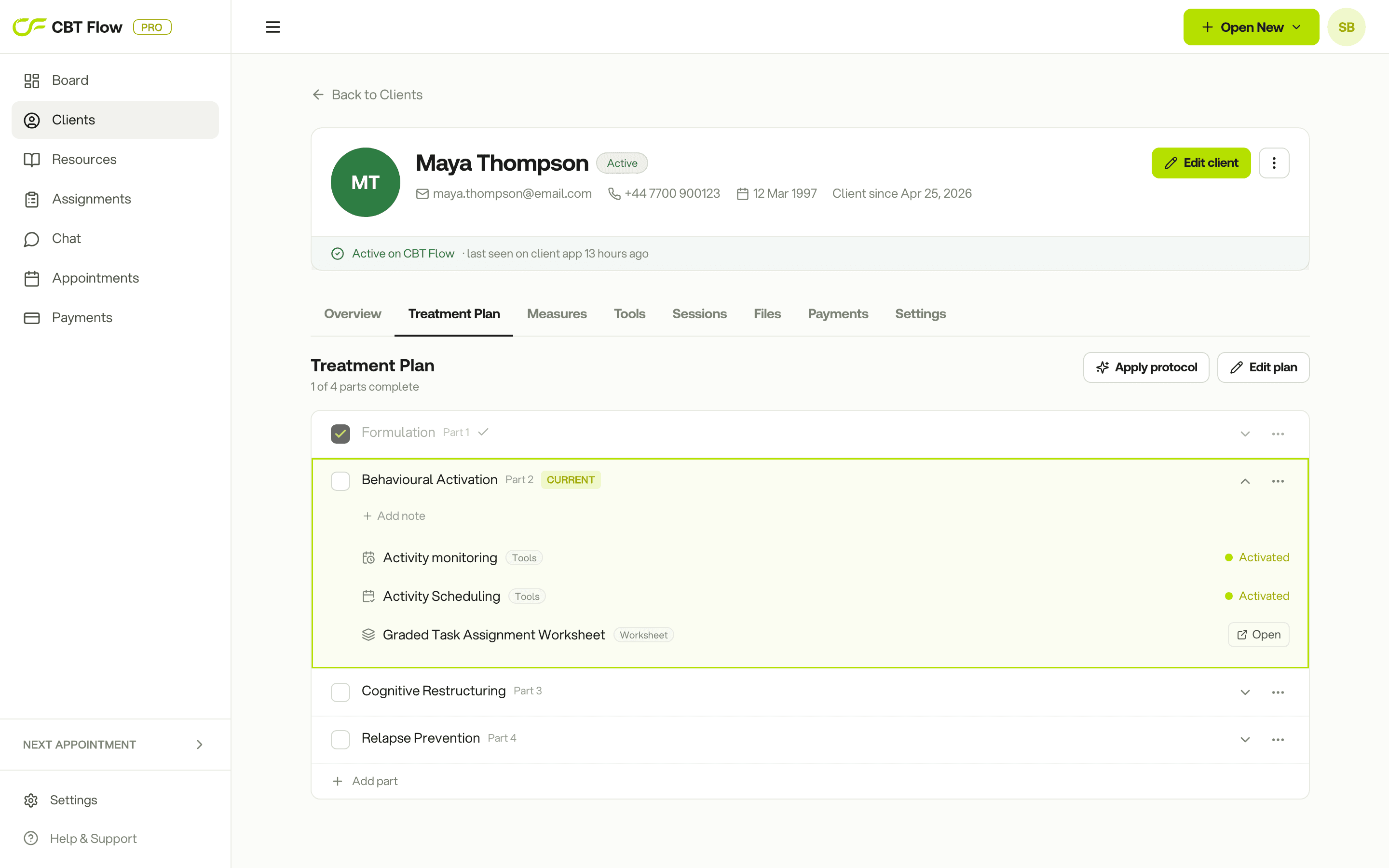The width and height of the screenshot is (1389, 868).
Task: Open the client three-dot menu next to Edit client
Action: pos(1274,163)
